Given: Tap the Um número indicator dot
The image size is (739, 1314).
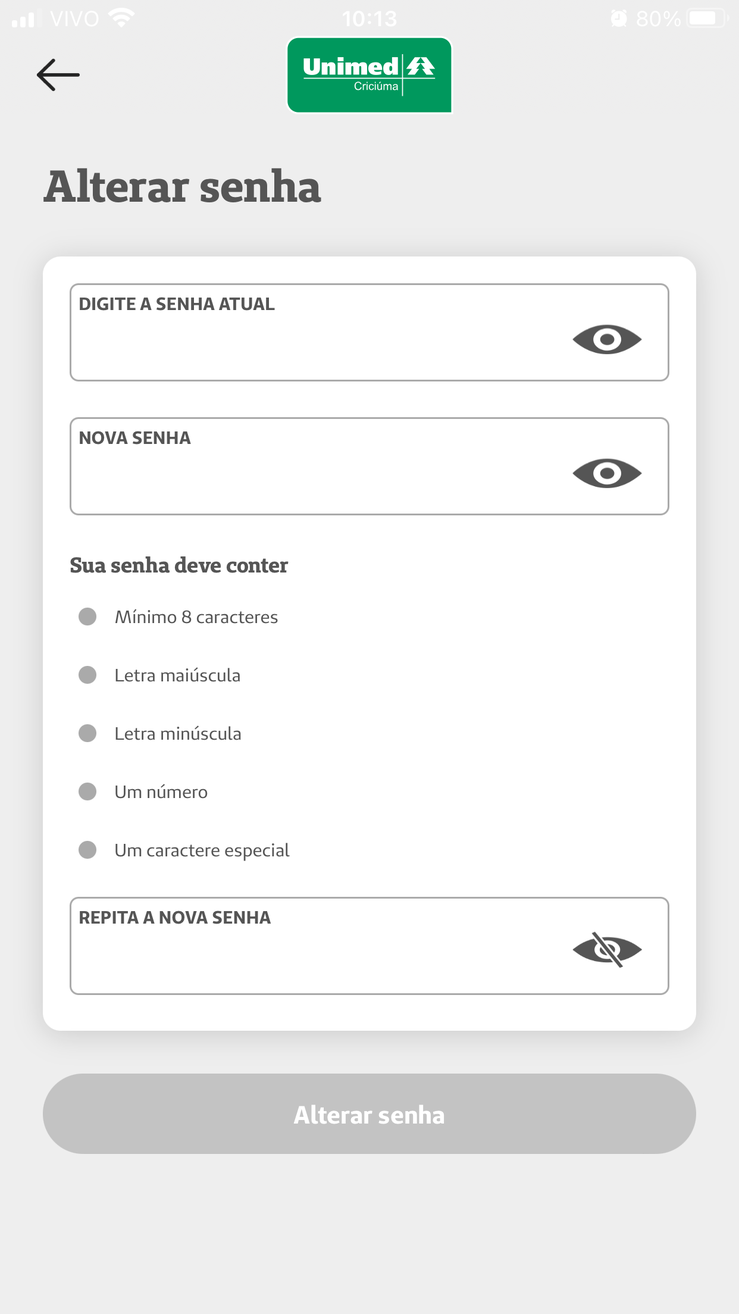Looking at the screenshot, I should [88, 791].
